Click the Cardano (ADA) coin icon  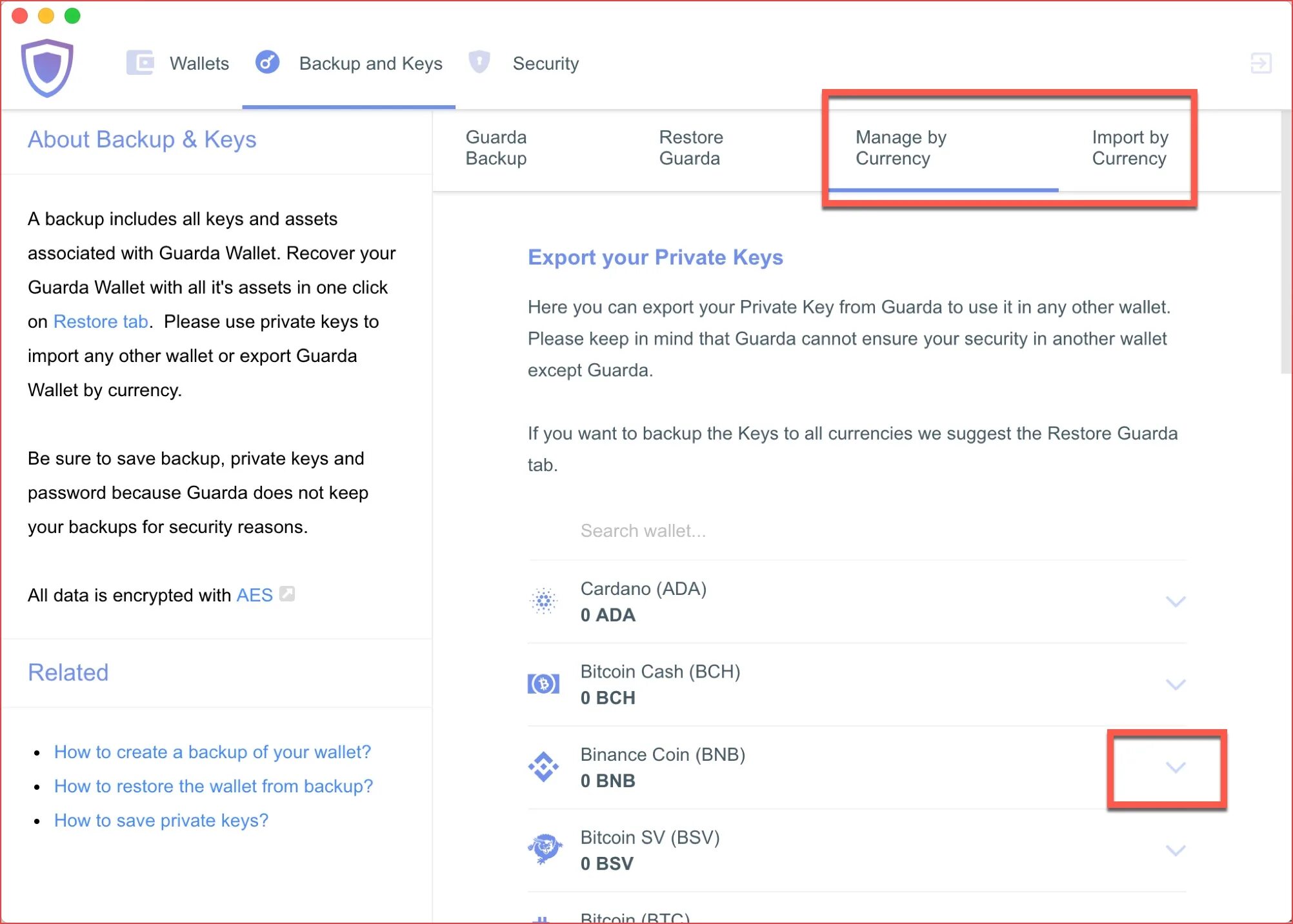pos(543,601)
